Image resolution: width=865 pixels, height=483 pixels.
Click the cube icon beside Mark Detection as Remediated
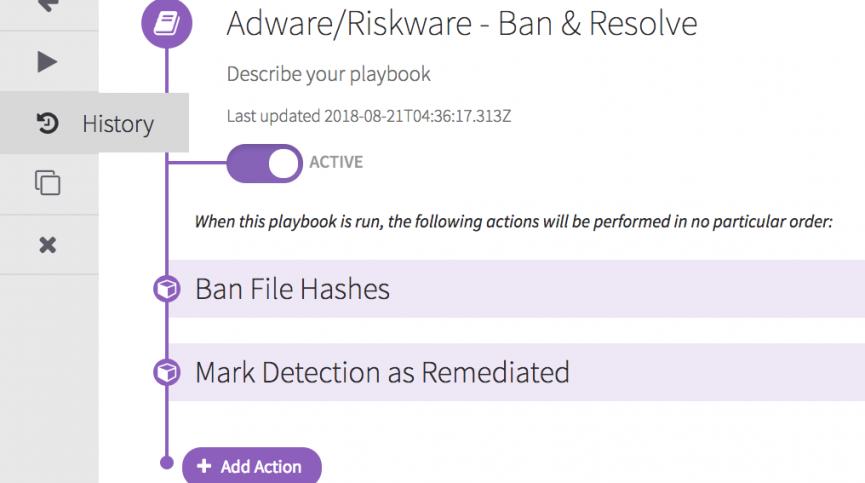coord(166,372)
